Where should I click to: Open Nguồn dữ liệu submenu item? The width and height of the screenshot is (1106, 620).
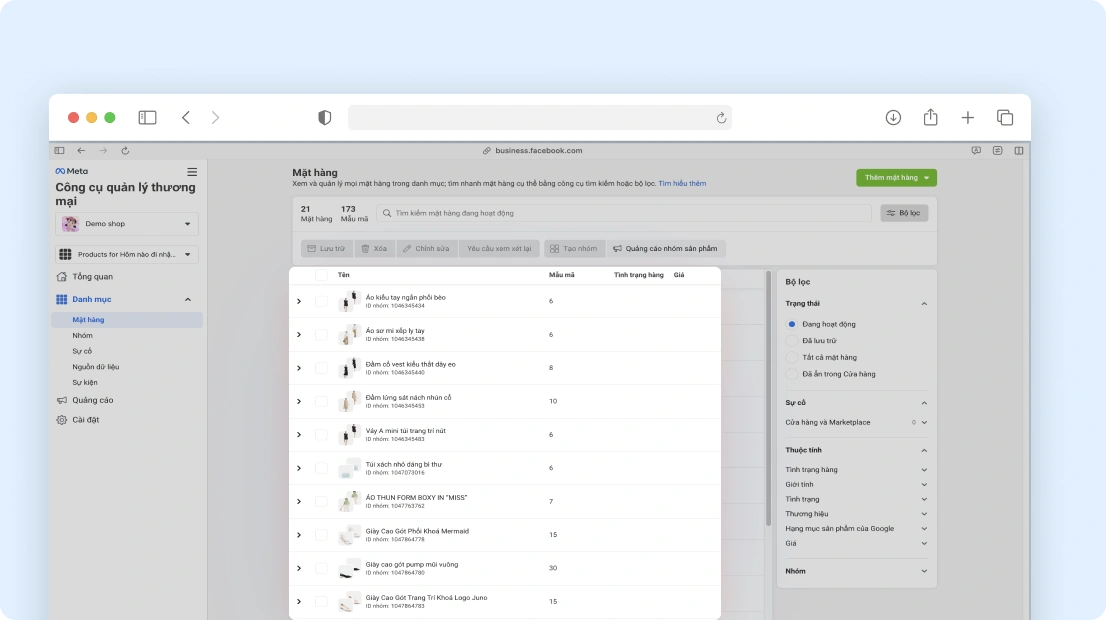coord(95,367)
